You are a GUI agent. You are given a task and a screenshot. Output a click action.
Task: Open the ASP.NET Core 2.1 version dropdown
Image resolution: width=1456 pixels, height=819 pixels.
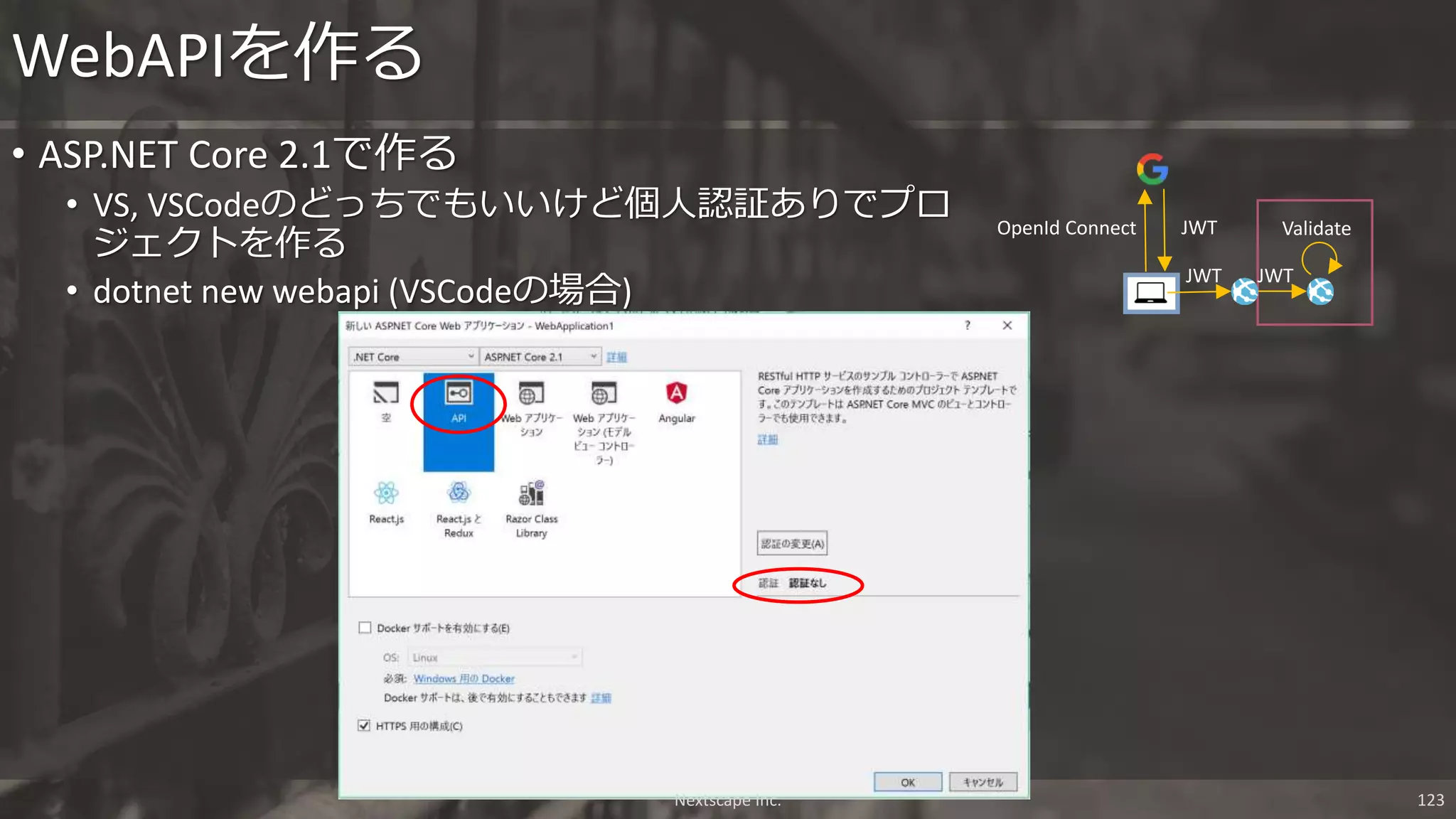pyautogui.click(x=540, y=357)
